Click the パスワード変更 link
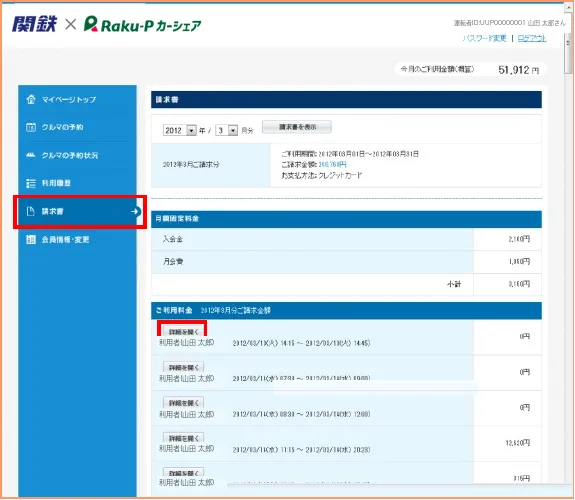 pos(484,38)
